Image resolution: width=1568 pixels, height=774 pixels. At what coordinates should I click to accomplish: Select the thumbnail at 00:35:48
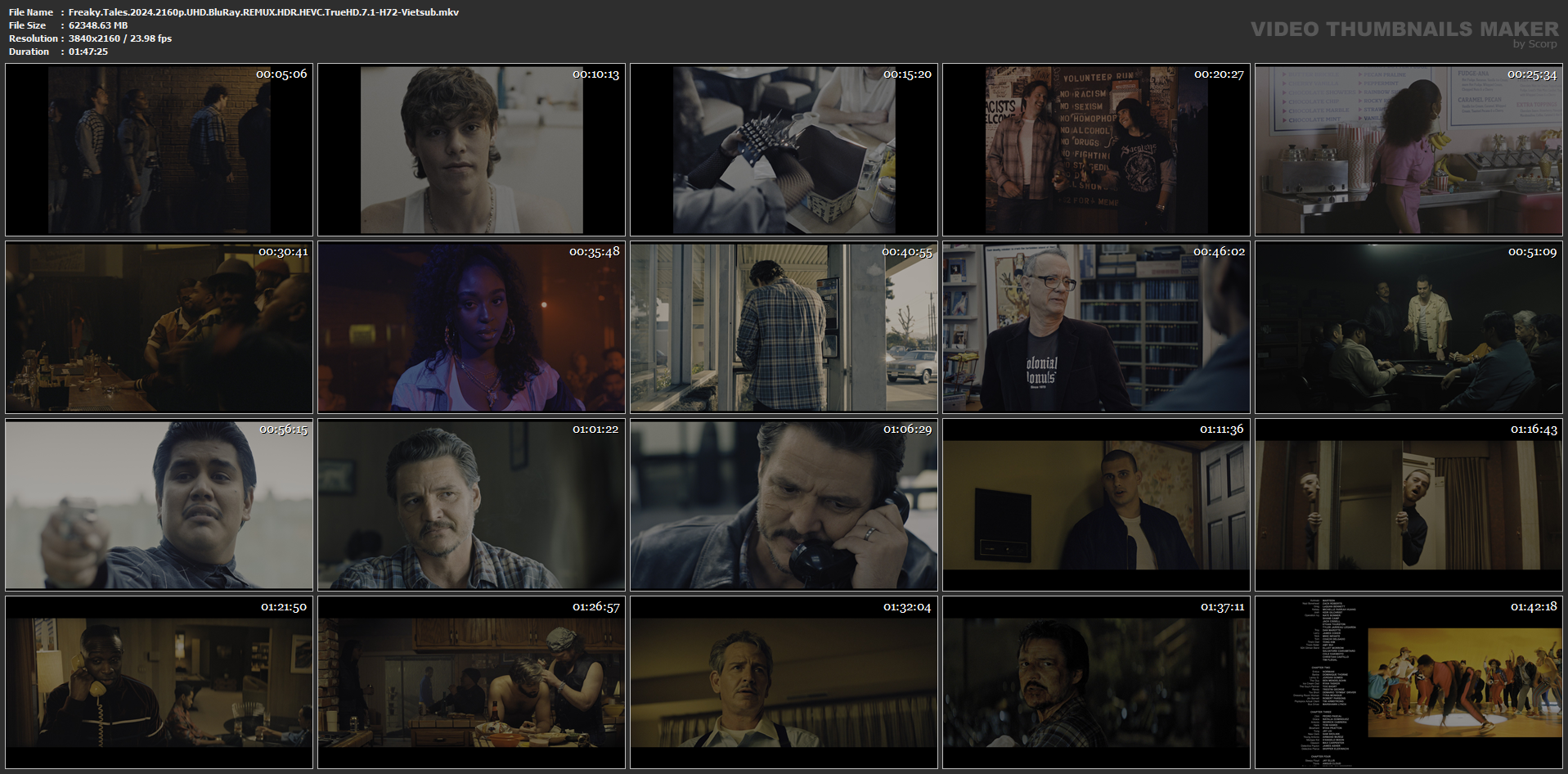click(x=472, y=327)
